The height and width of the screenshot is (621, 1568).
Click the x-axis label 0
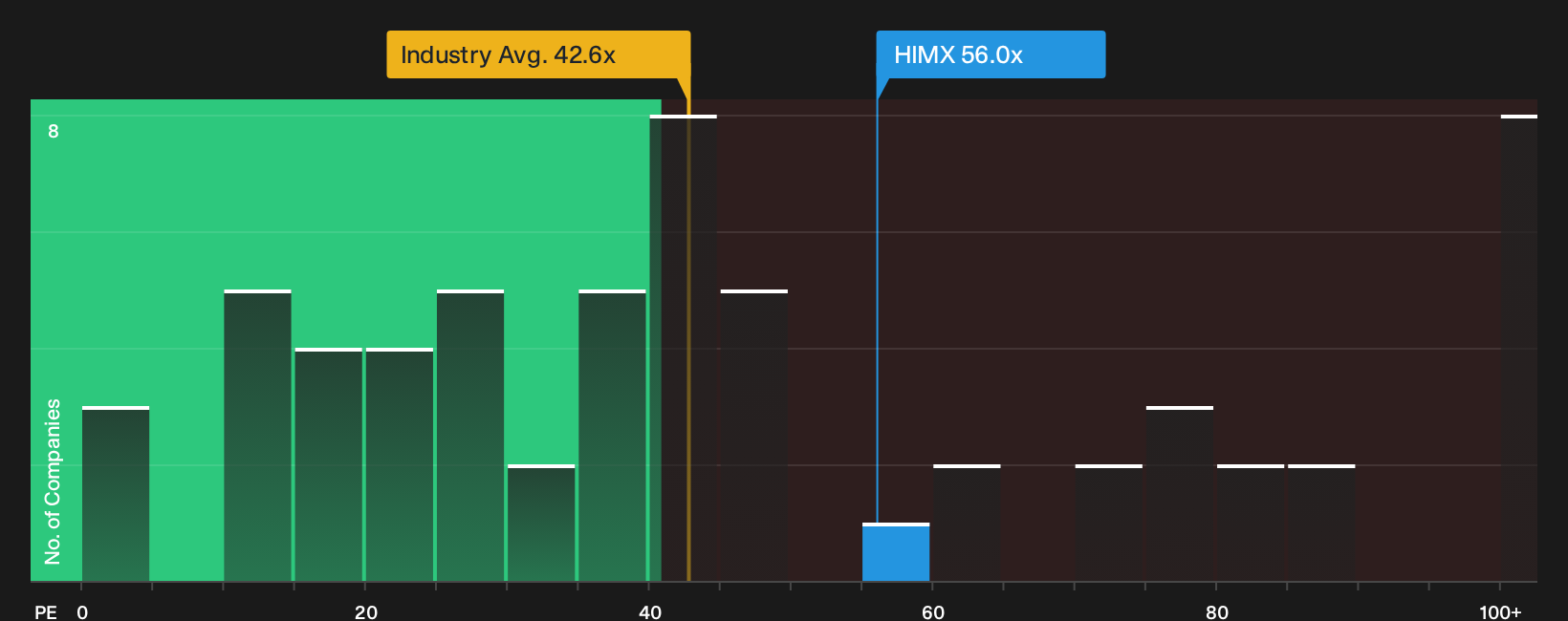pyautogui.click(x=82, y=611)
